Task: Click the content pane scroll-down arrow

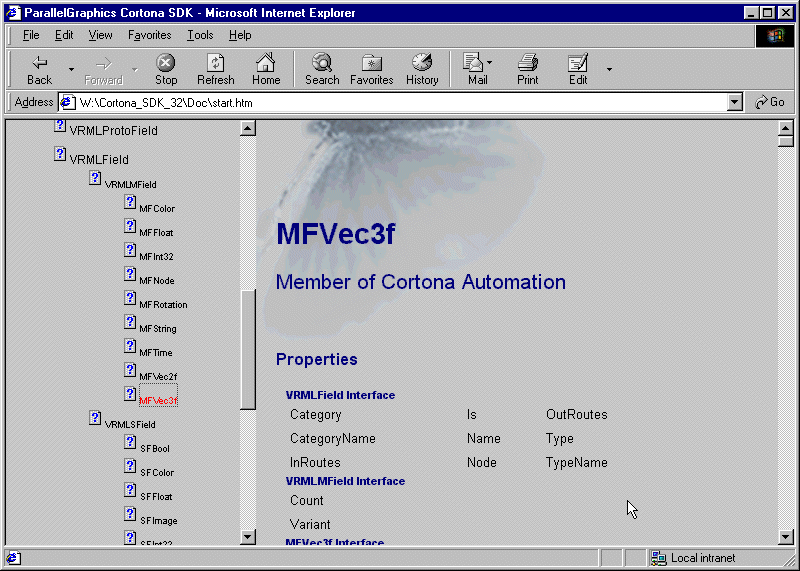Action: click(x=786, y=537)
